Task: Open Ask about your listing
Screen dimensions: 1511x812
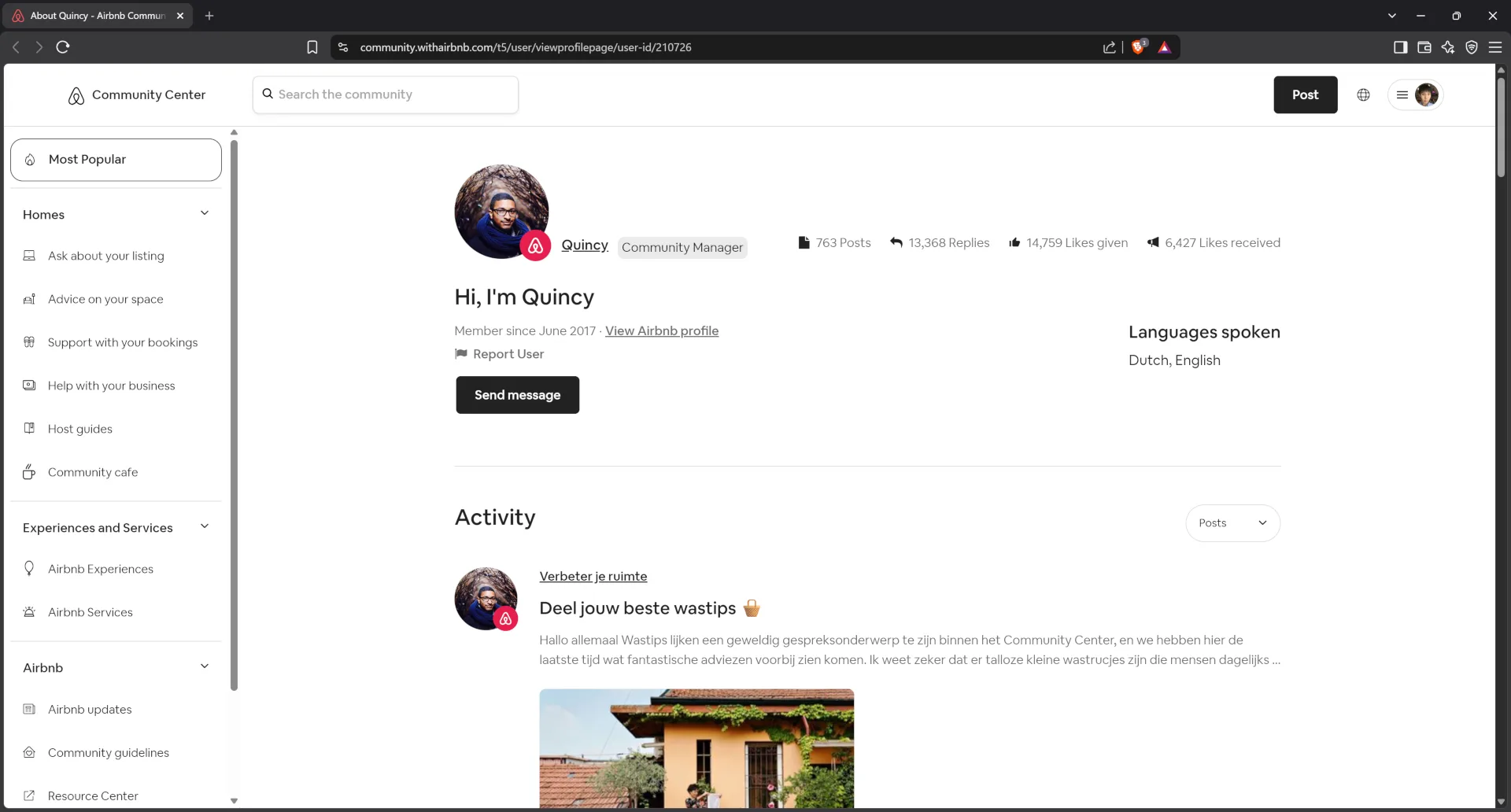Action: [x=106, y=256]
